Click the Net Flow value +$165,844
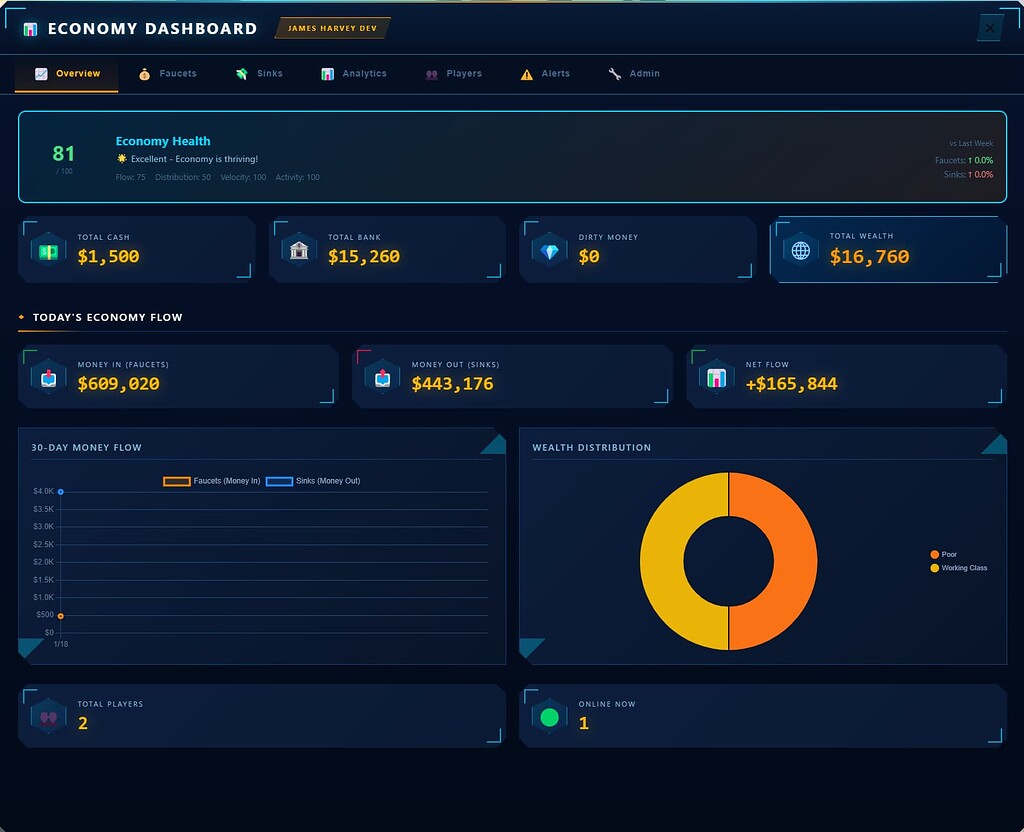The width and height of the screenshot is (1024, 832). [x=792, y=384]
